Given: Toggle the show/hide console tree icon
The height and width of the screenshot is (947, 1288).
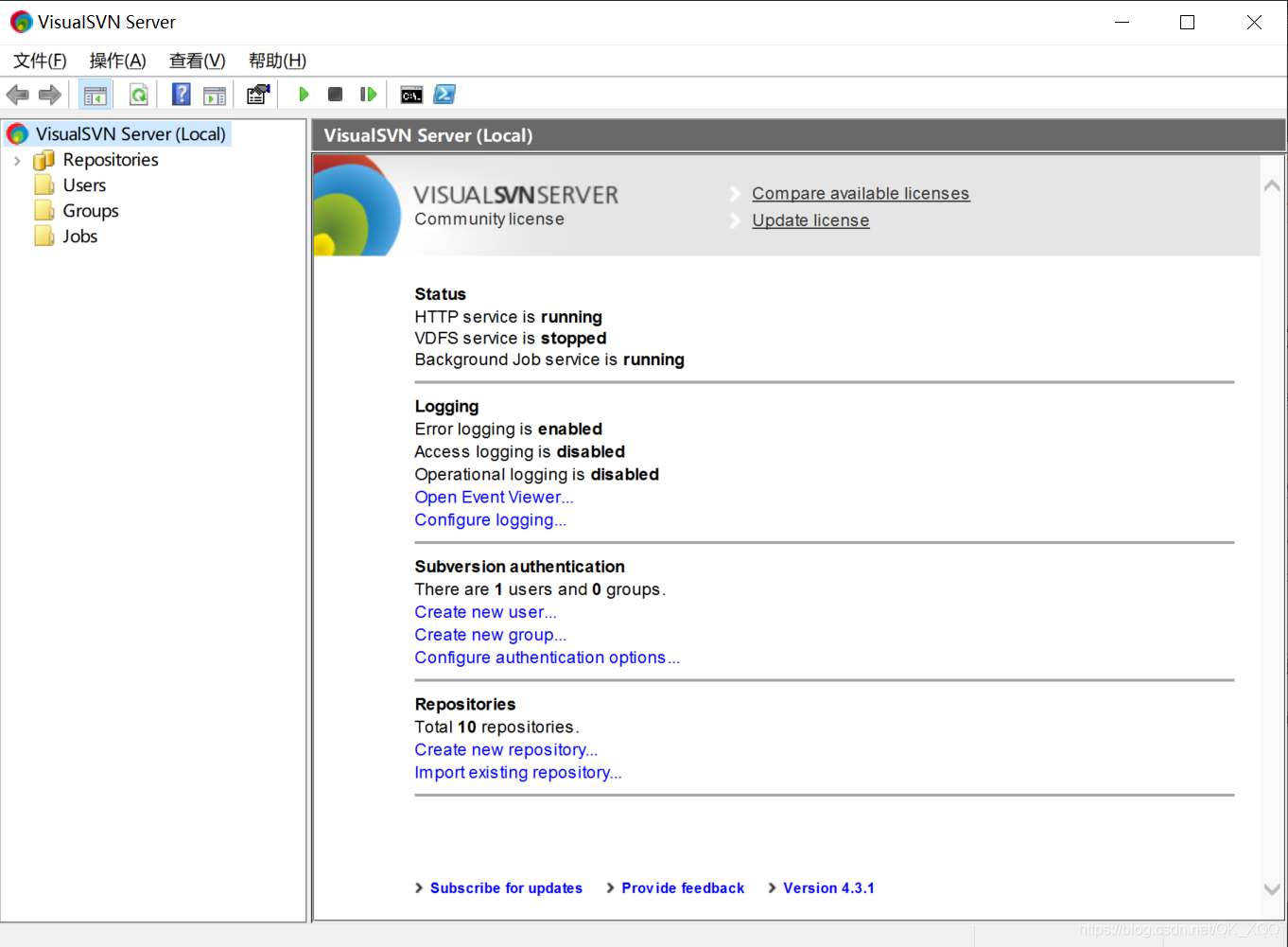Looking at the screenshot, I should coord(95,95).
